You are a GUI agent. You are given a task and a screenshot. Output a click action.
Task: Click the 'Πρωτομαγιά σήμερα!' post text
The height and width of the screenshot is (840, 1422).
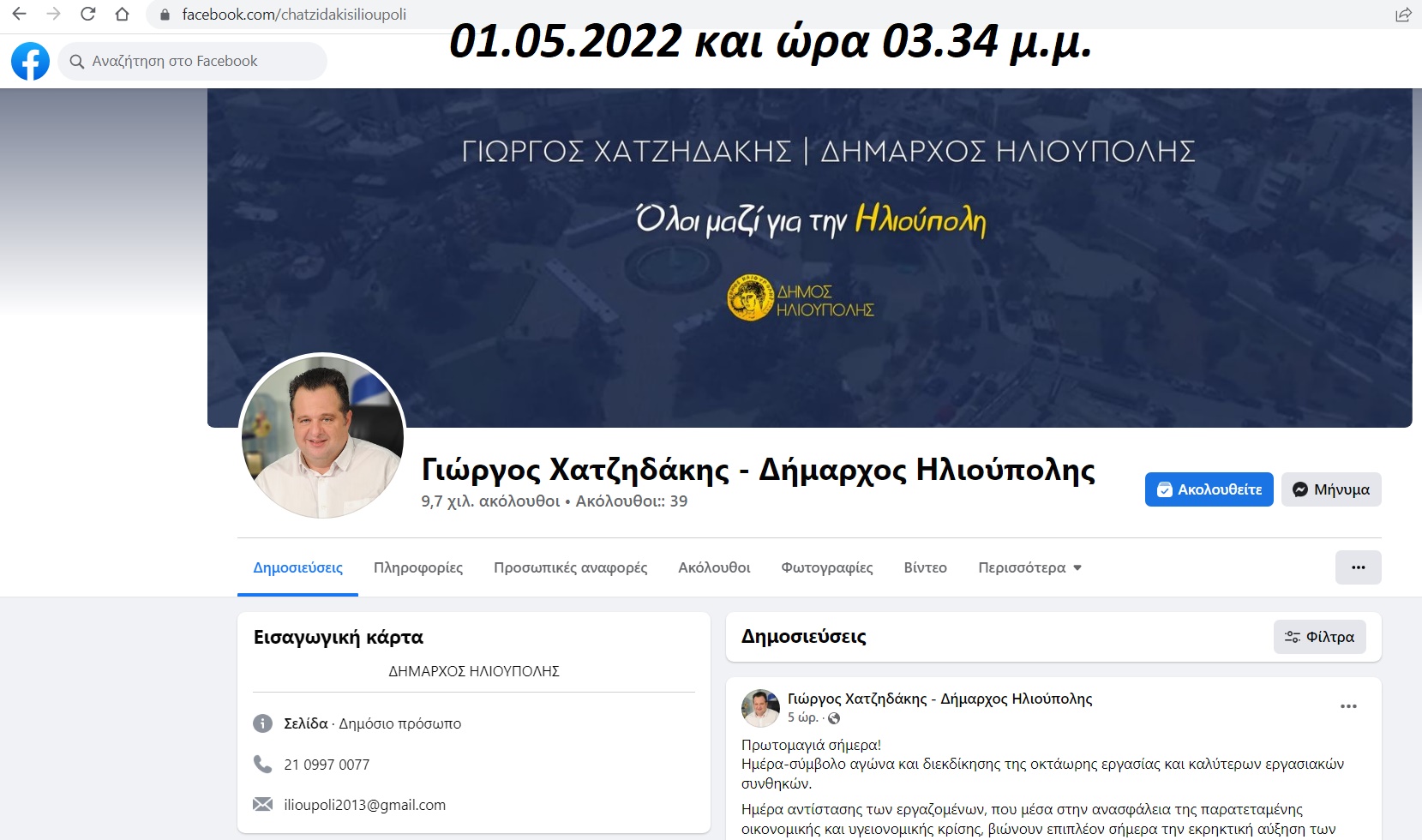click(811, 745)
